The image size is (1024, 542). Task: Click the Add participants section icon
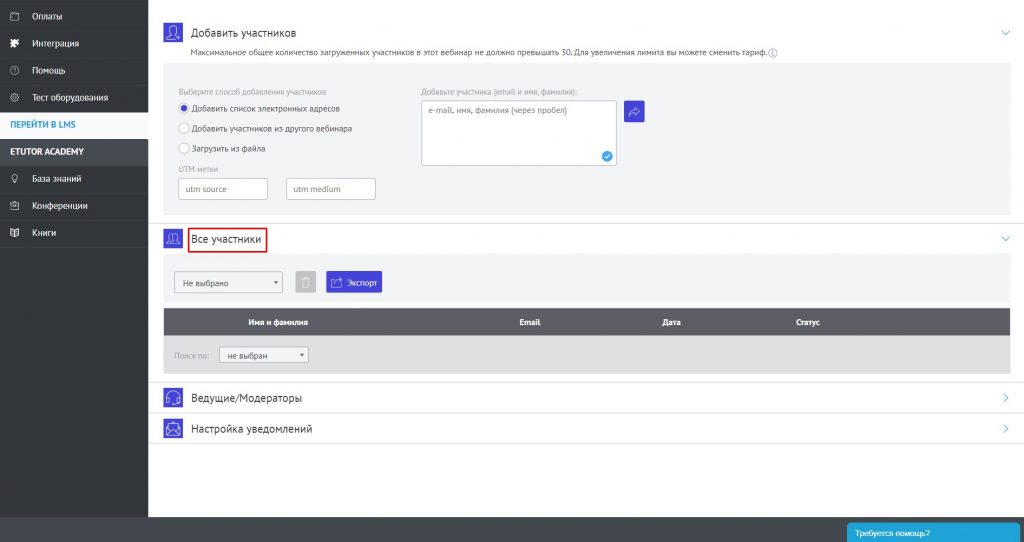[x=173, y=33]
